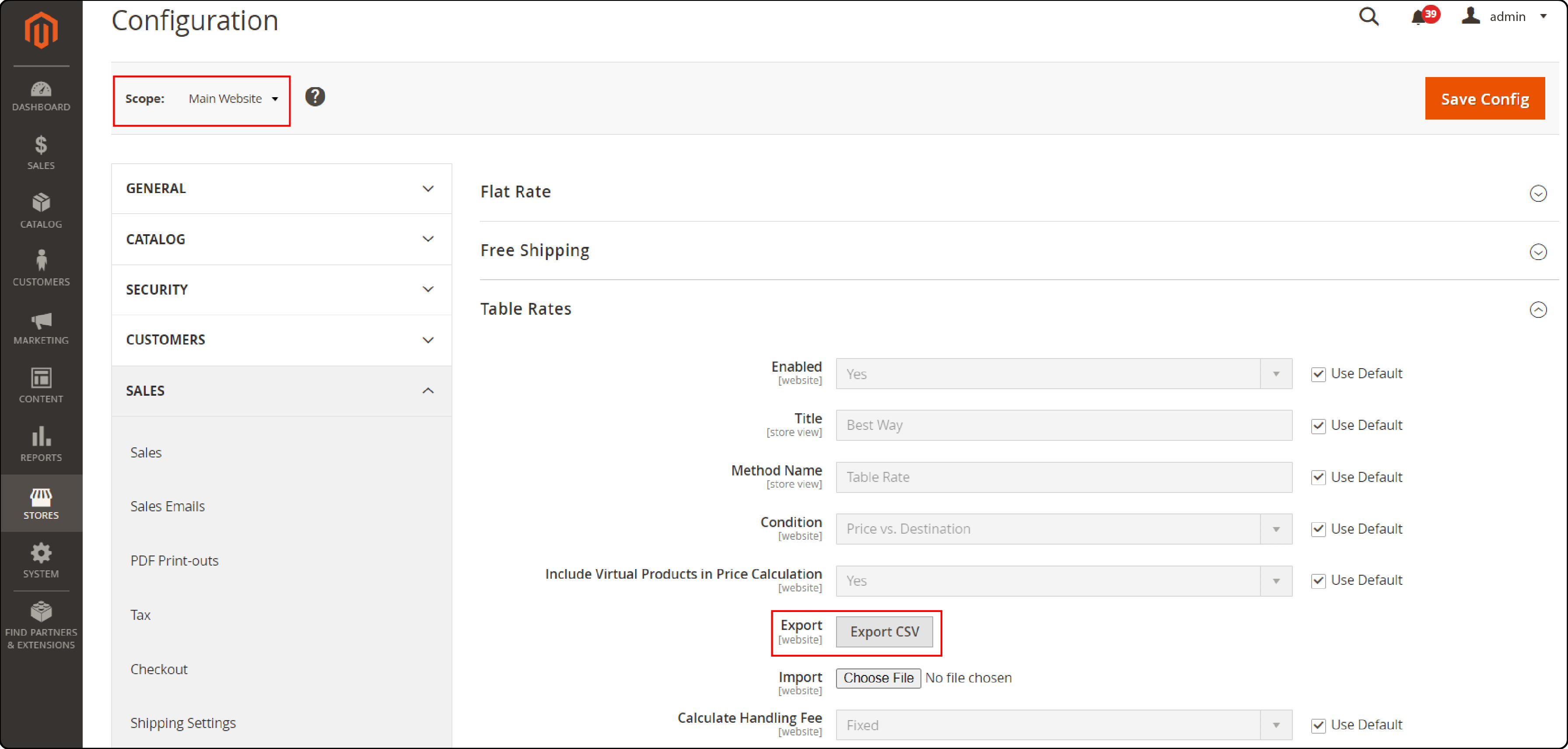The width and height of the screenshot is (1568, 749).
Task: Click the Choose File import button
Action: click(x=878, y=679)
